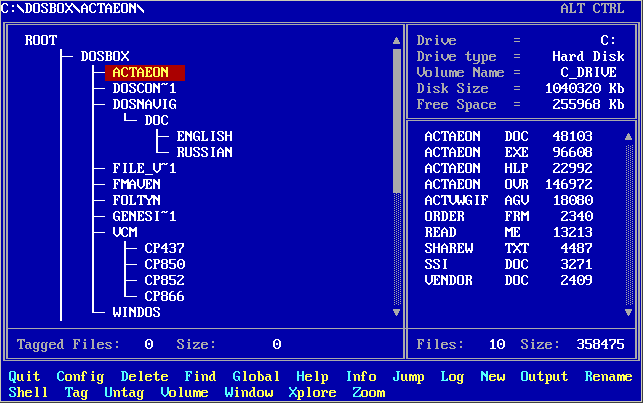This screenshot has width=643, height=403.
Task: Choose the Info command
Action: tap(361, 376)
